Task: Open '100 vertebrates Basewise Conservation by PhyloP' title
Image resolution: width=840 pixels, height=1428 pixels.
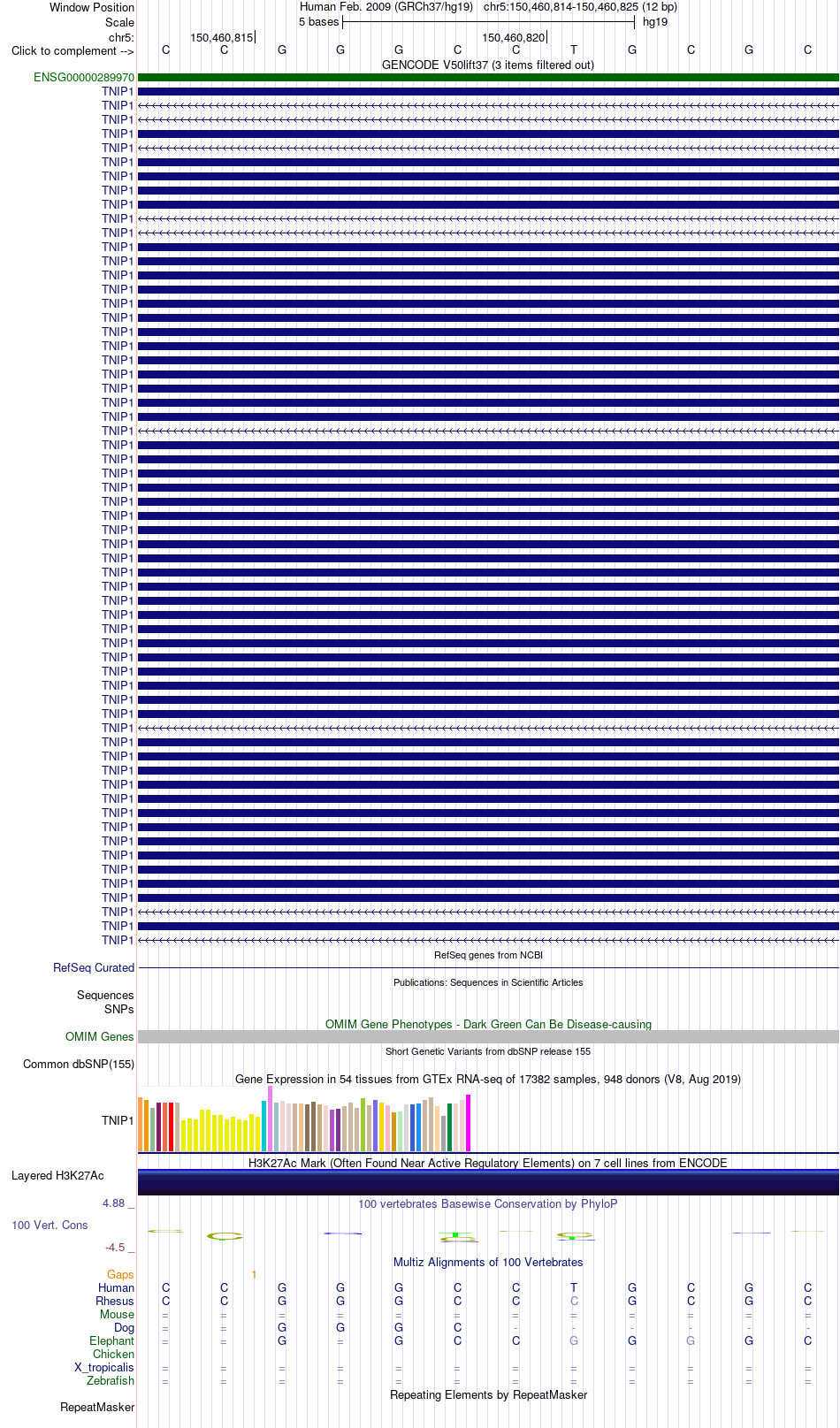Action: (488, 1203)
